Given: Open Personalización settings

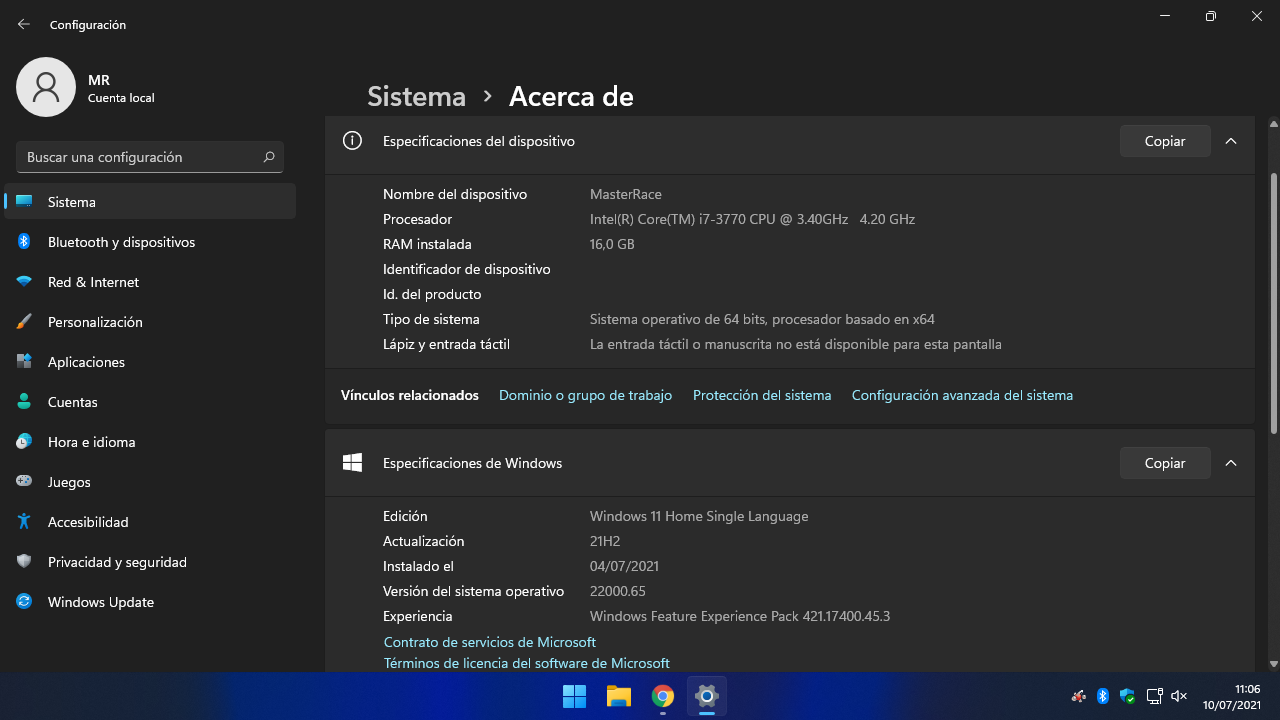Looking at the screenshot, I should click(x=97, y=322).
